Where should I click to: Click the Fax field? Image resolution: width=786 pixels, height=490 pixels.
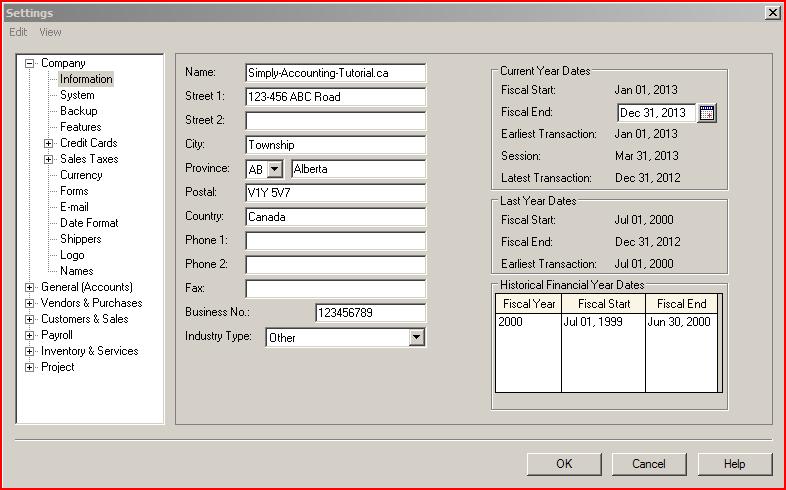tap(335, 290)
